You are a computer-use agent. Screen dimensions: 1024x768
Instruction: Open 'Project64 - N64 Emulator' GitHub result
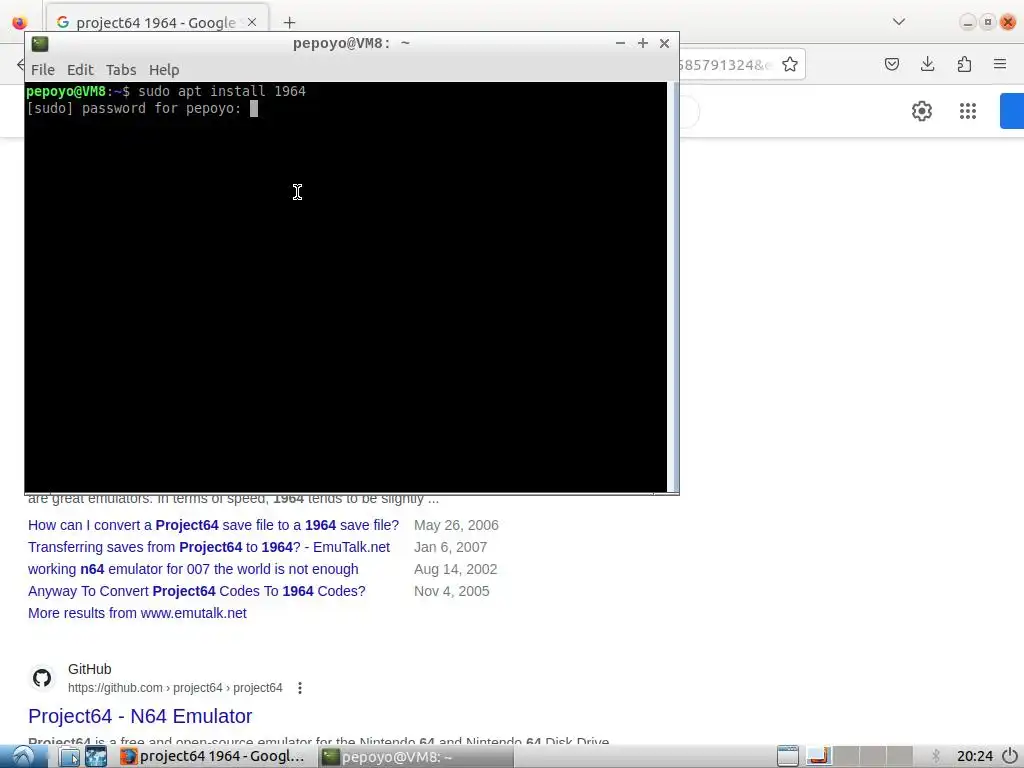pos(140,716)
